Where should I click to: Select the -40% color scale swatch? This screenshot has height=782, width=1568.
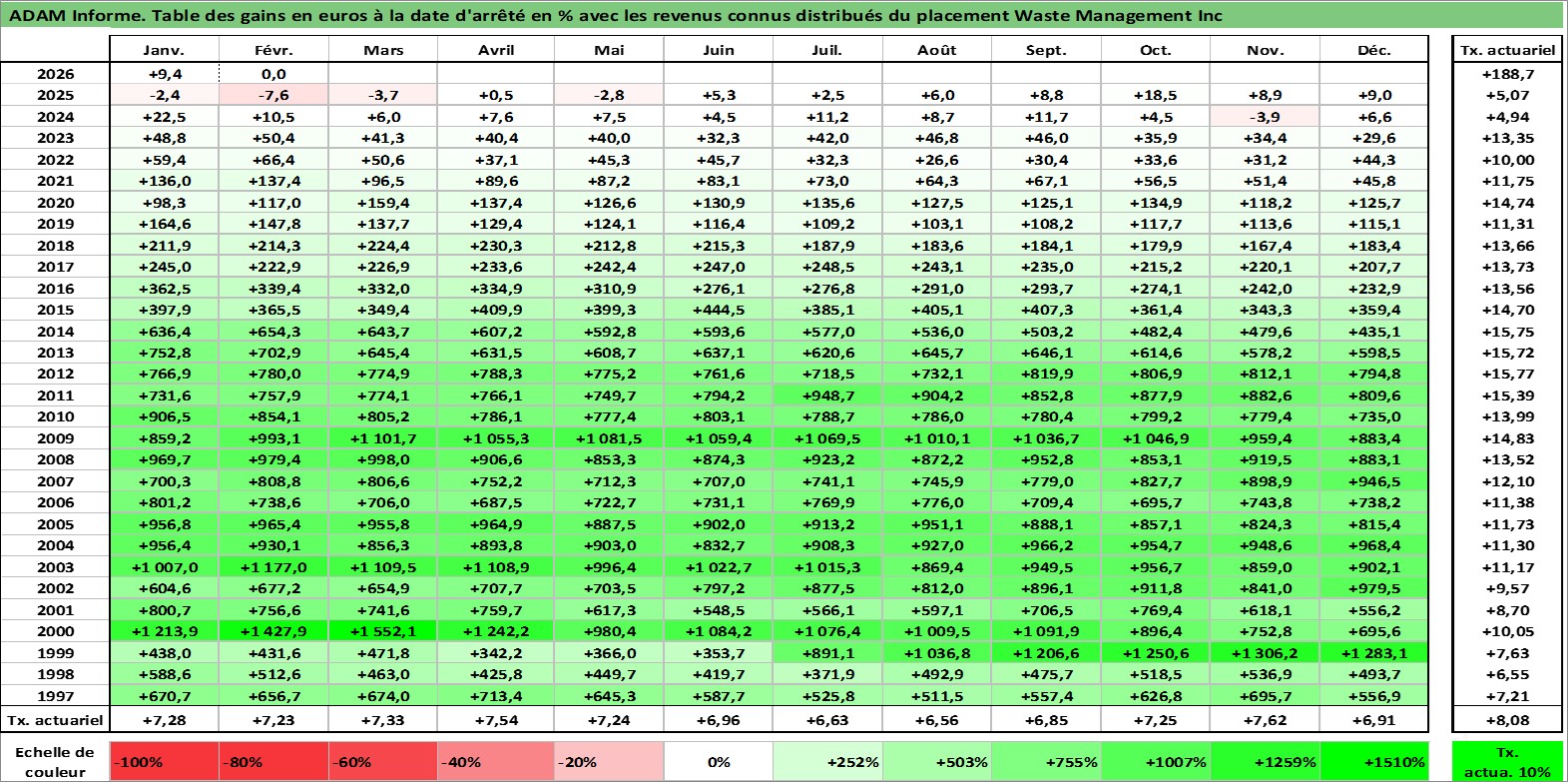tap(495, 761)
